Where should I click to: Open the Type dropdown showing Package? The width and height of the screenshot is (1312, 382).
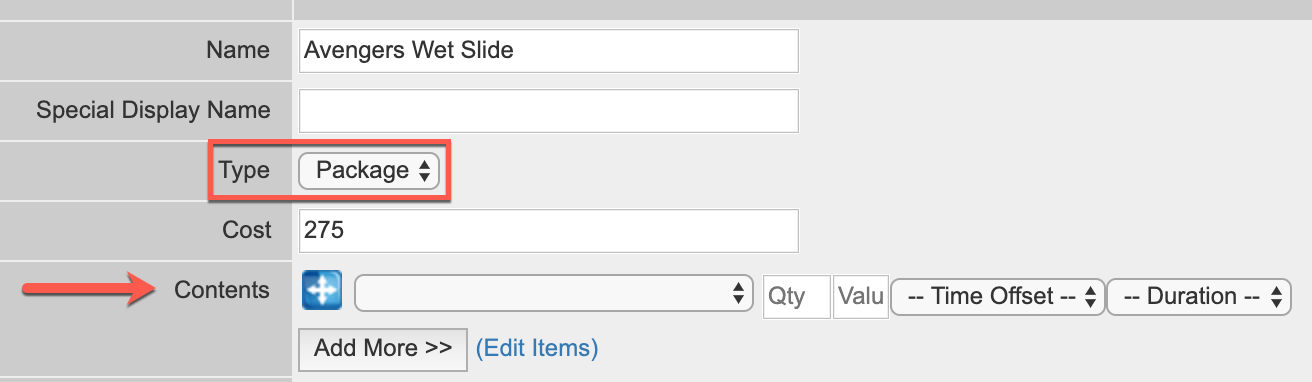pyautogui.click(x=369, y=171)
